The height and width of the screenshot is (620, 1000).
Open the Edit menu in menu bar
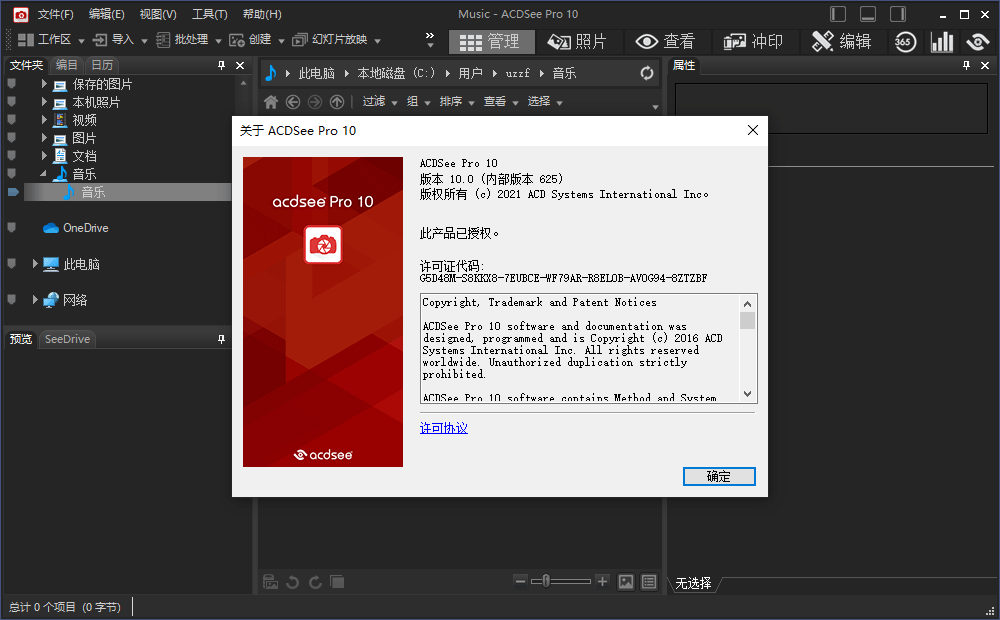coord(107,14)
